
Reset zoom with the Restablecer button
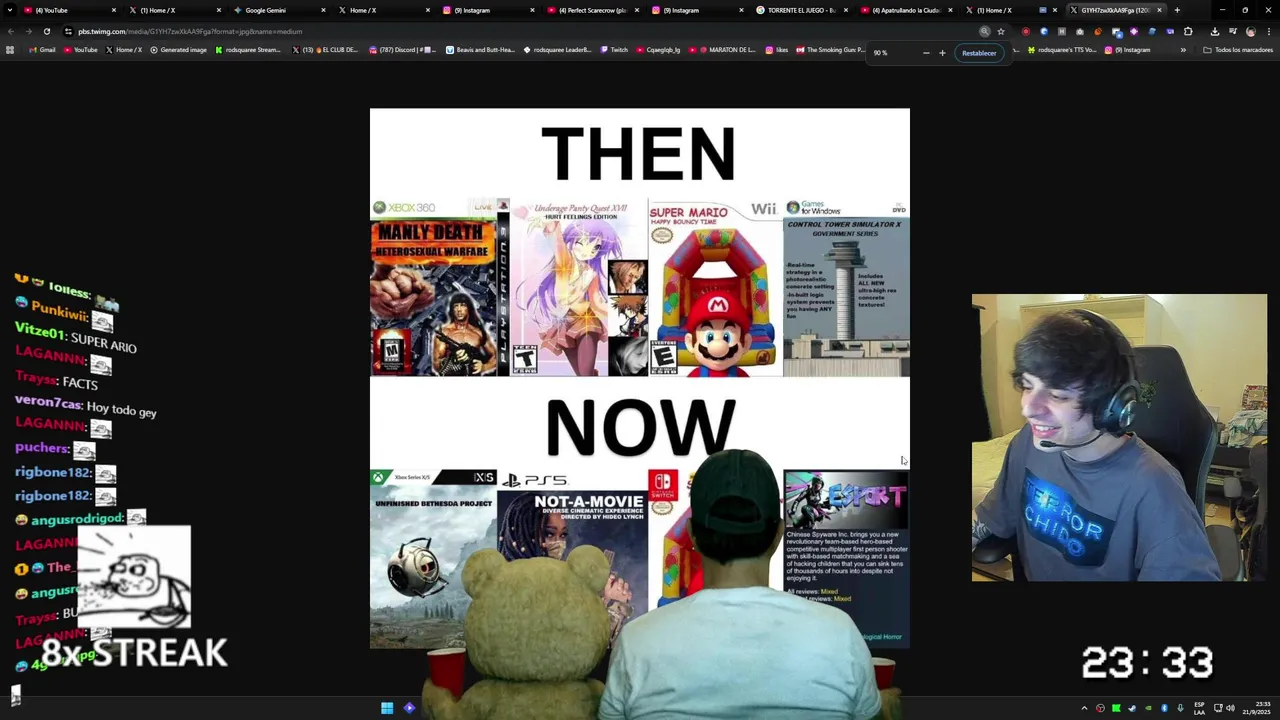979,53
